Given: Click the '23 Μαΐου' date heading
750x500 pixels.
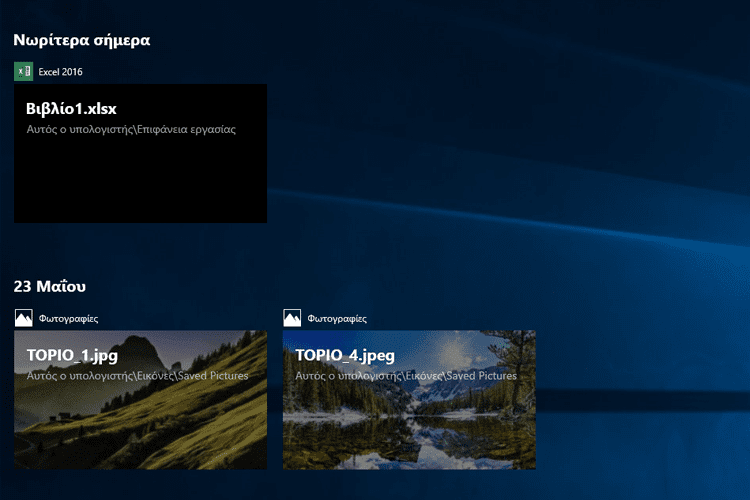Looking at the screenshot, I should [x=50, y=286].
